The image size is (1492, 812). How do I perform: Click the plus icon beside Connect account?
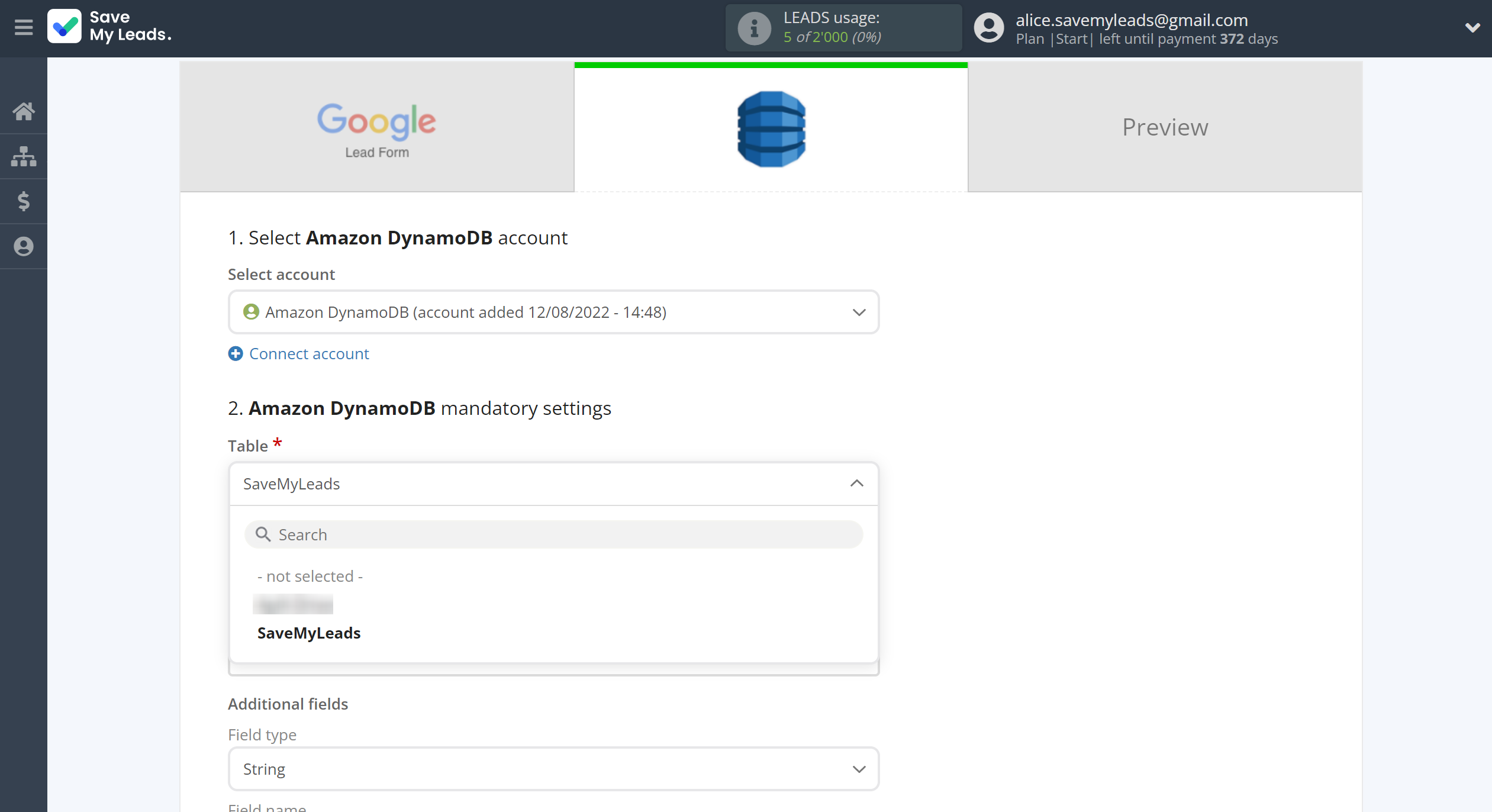pos(236,353)
